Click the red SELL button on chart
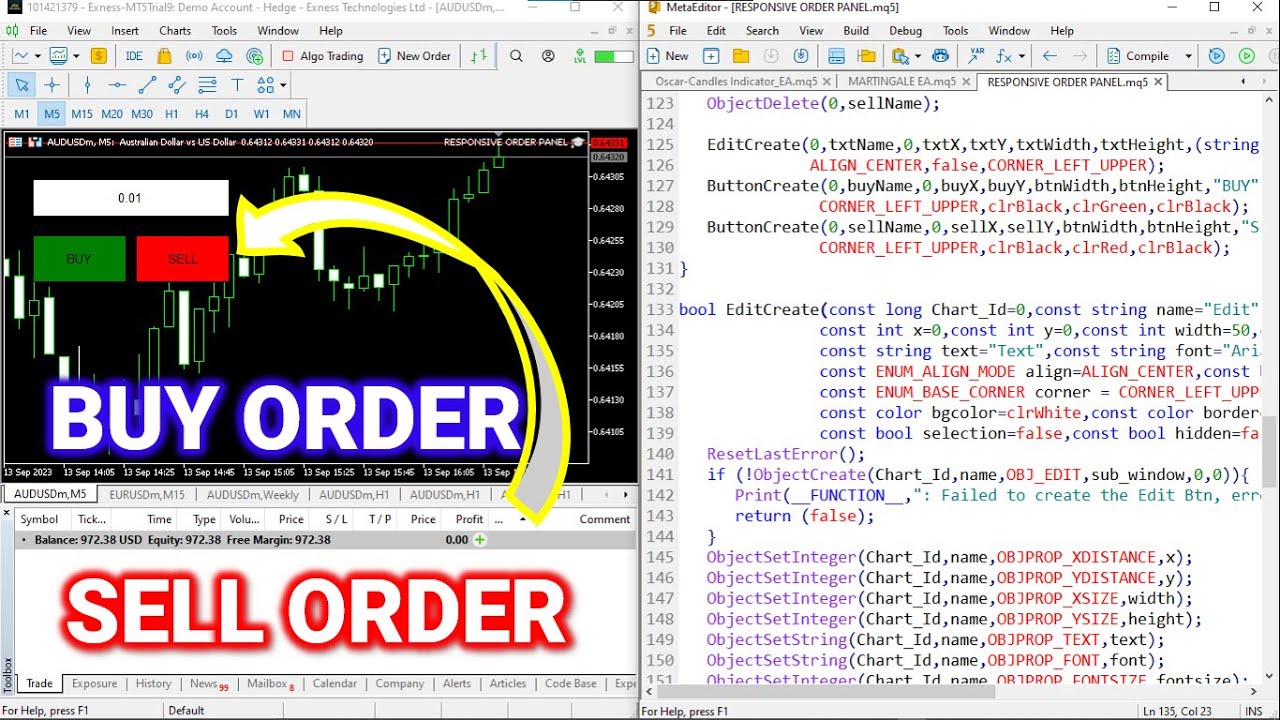 pos(182,259)
